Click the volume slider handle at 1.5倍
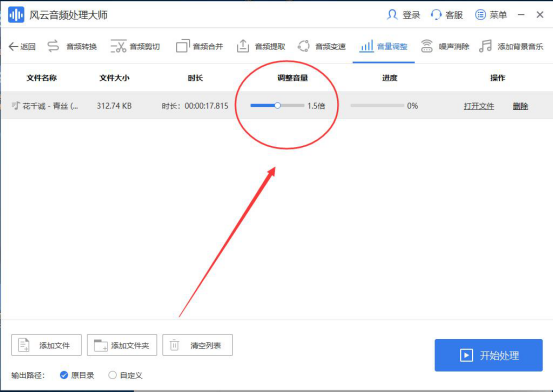 (278, 105)
